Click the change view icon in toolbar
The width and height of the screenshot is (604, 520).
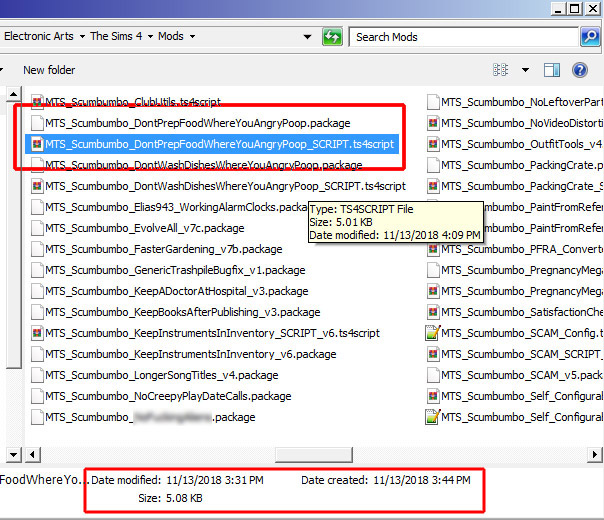[x=501, y=70]
